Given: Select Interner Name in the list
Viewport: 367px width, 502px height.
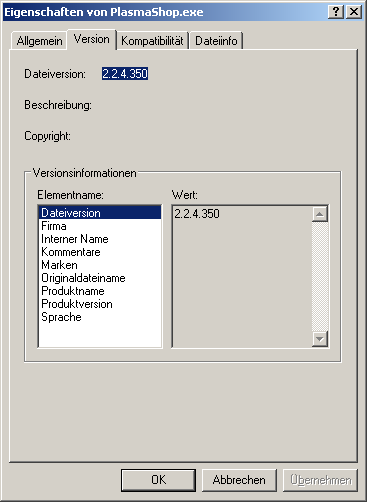Looking at the screenshot, I should tap(100, 239).
